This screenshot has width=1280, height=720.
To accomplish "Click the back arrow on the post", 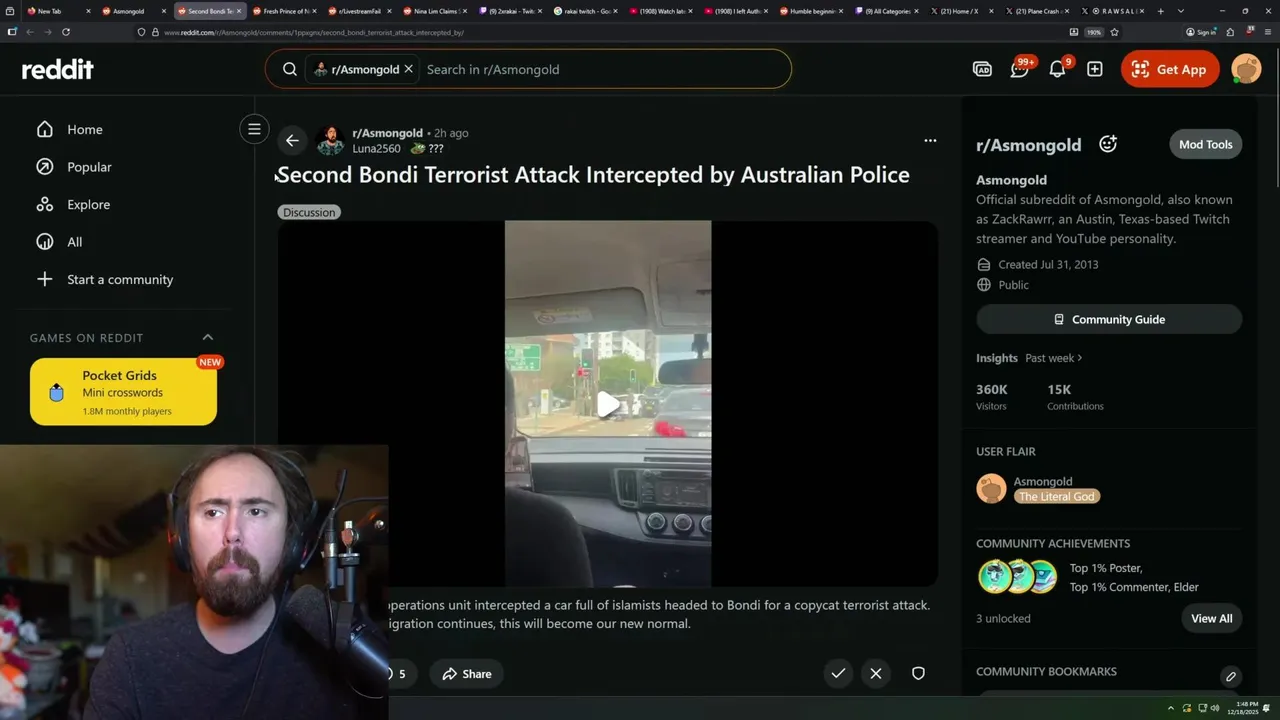I will [291, 140].
